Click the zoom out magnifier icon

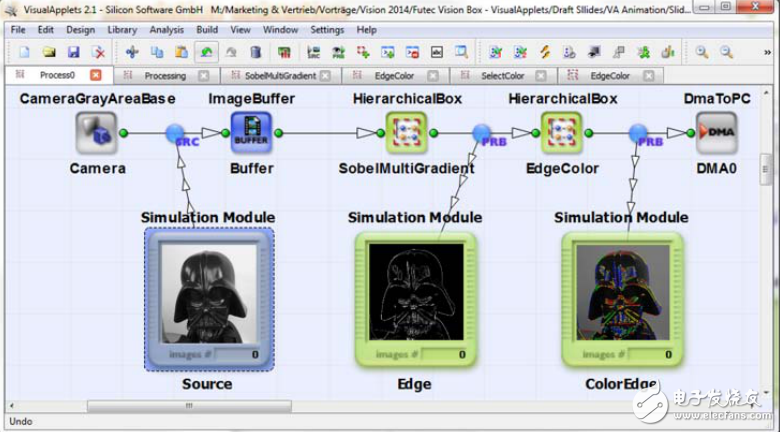coord(727,52)
